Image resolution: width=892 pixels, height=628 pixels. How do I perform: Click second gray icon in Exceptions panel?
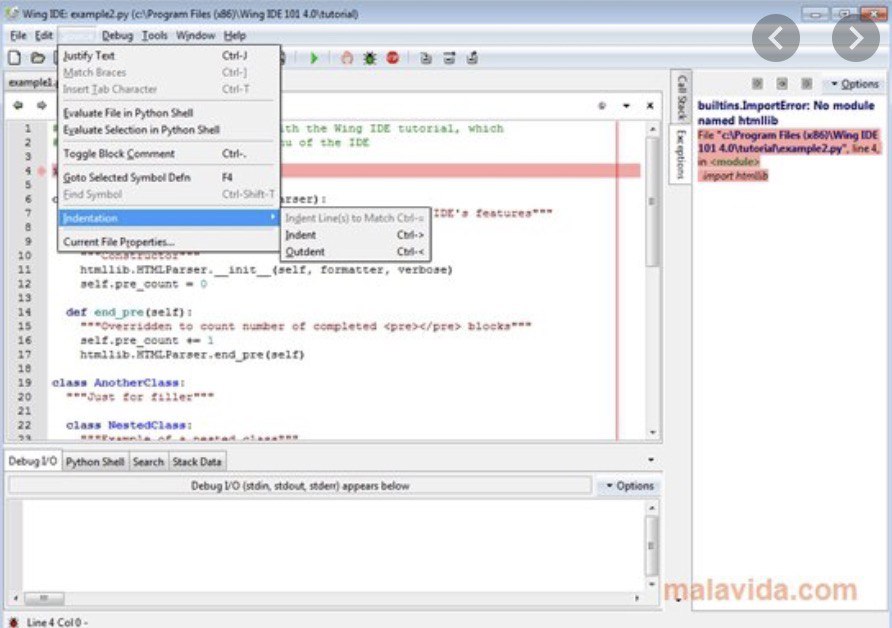point(782,84)
